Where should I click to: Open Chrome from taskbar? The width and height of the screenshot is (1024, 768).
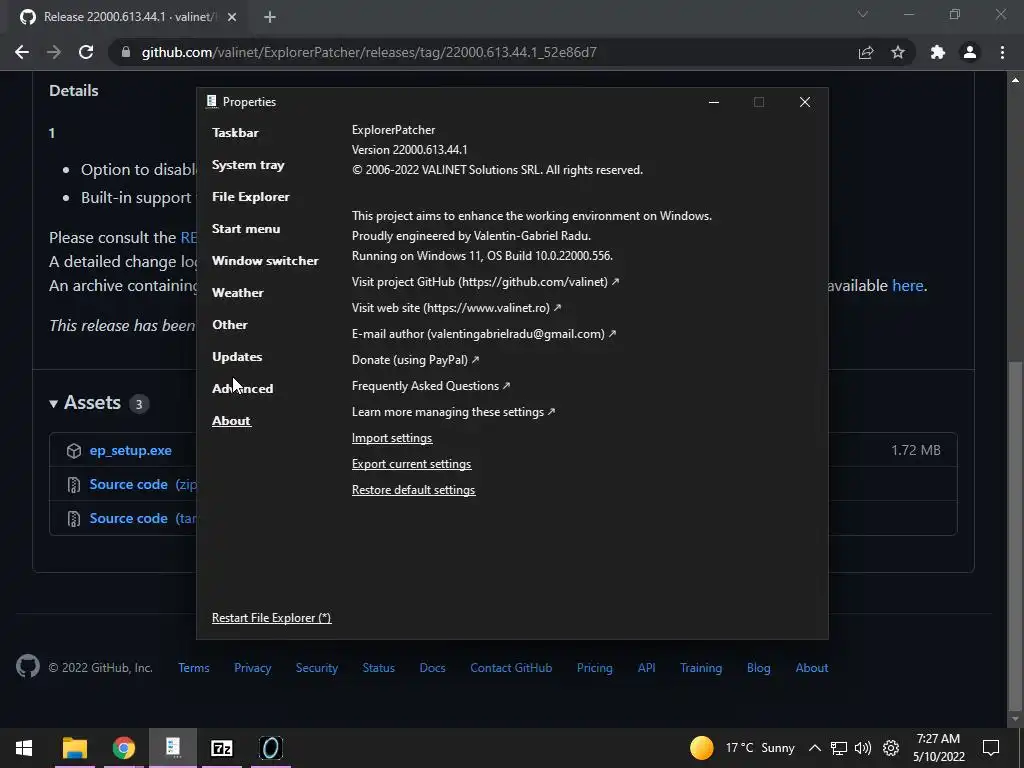coord(123,748)
